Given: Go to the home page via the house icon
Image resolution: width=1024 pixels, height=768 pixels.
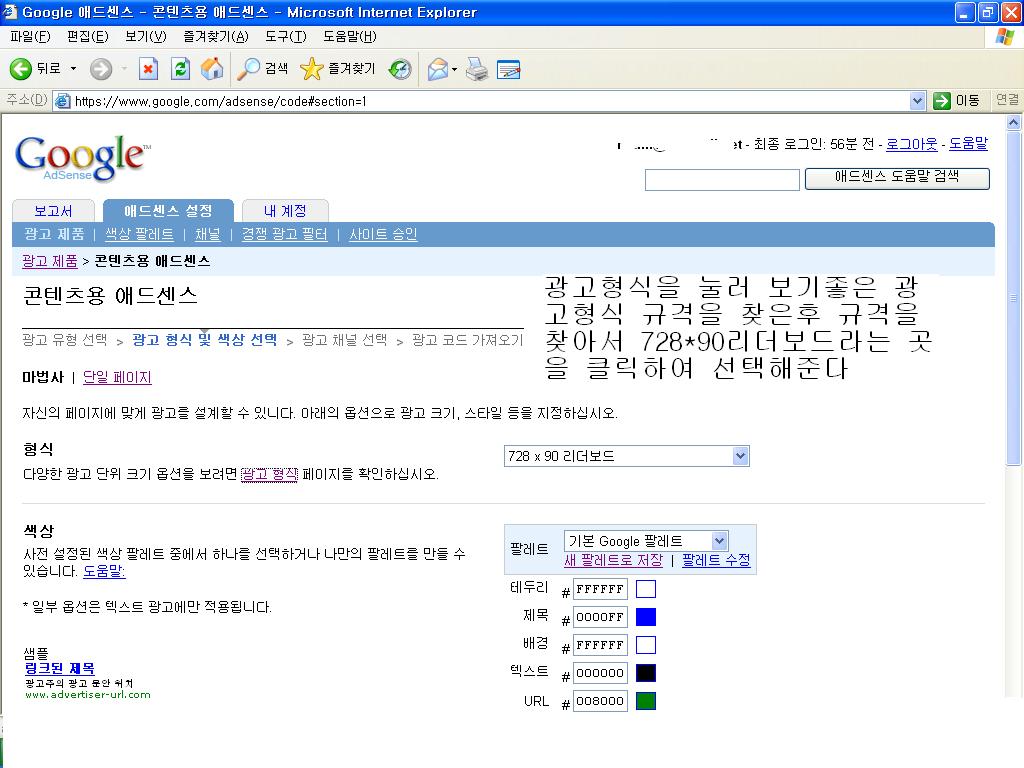Looking at the screenshot, I should click(x=212, y=69).
